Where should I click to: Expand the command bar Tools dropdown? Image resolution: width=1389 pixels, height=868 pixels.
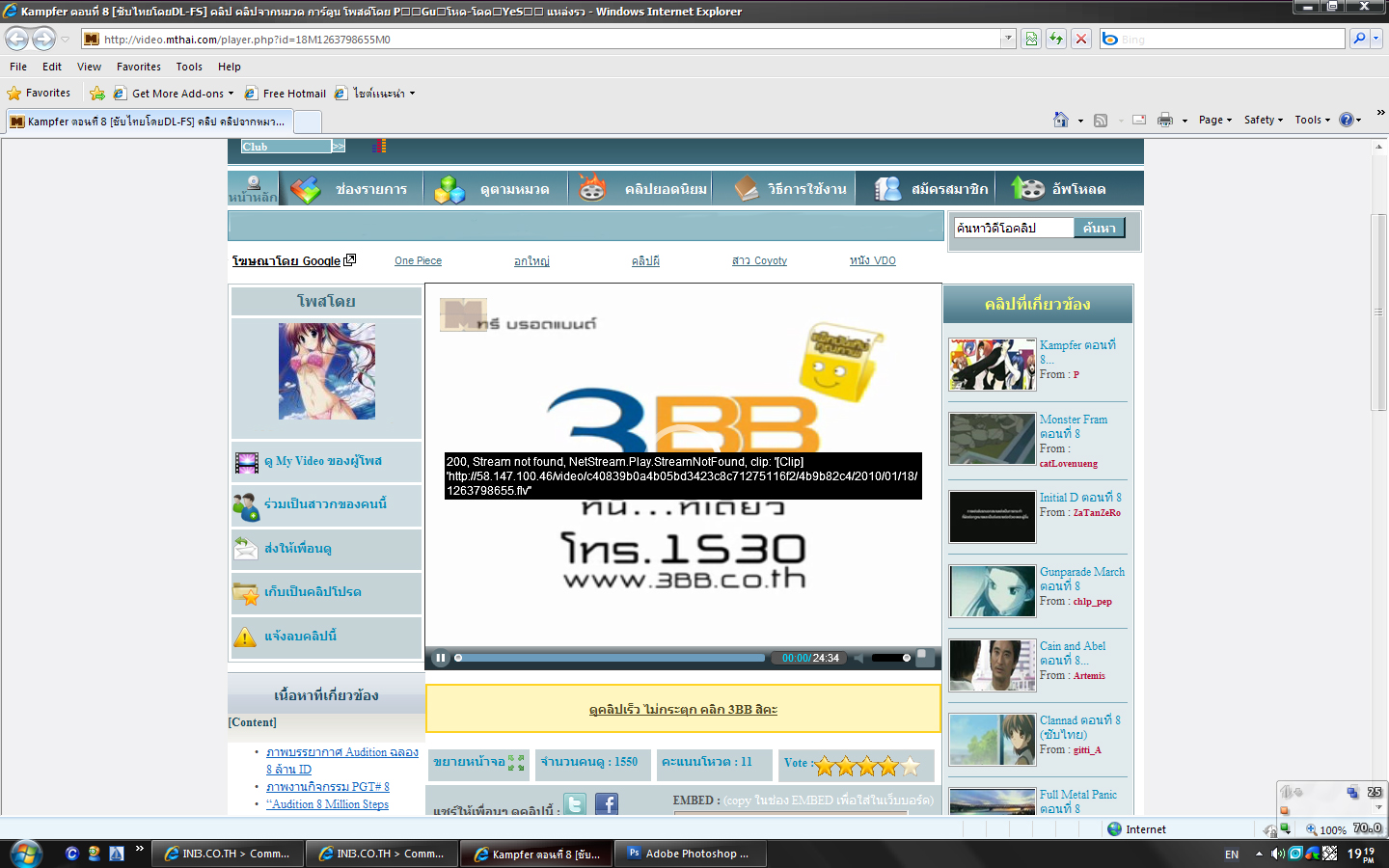[x=1313, y=120]
